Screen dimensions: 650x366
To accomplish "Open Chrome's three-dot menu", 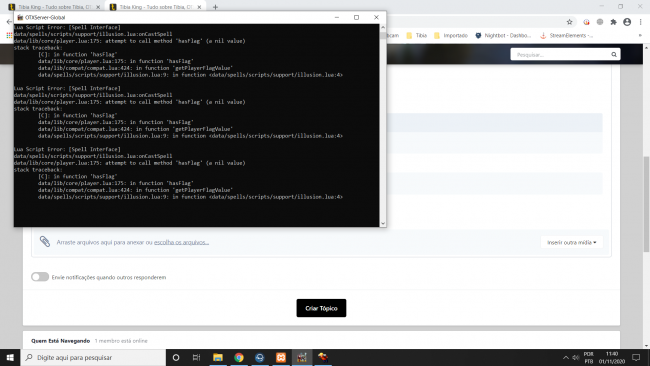I will tap(640, 22).
